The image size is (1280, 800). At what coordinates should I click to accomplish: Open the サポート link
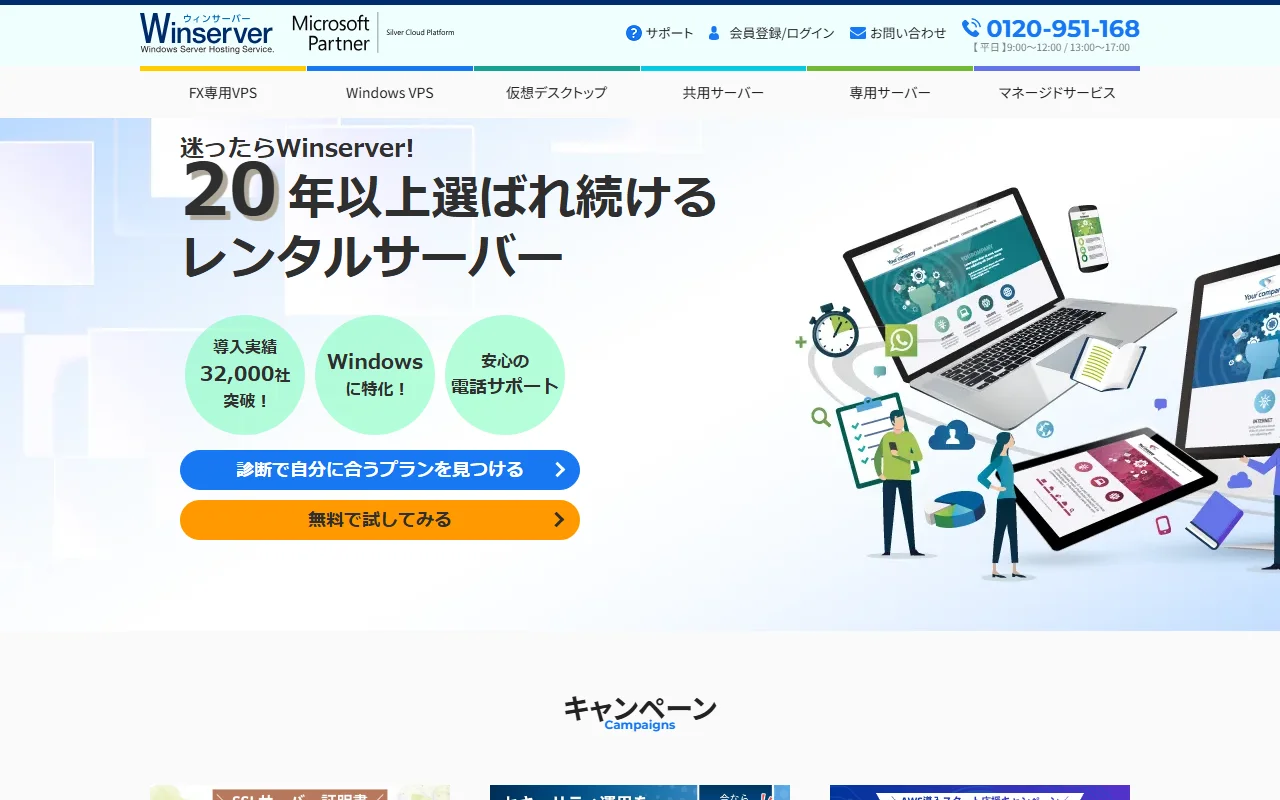point(669,33)
